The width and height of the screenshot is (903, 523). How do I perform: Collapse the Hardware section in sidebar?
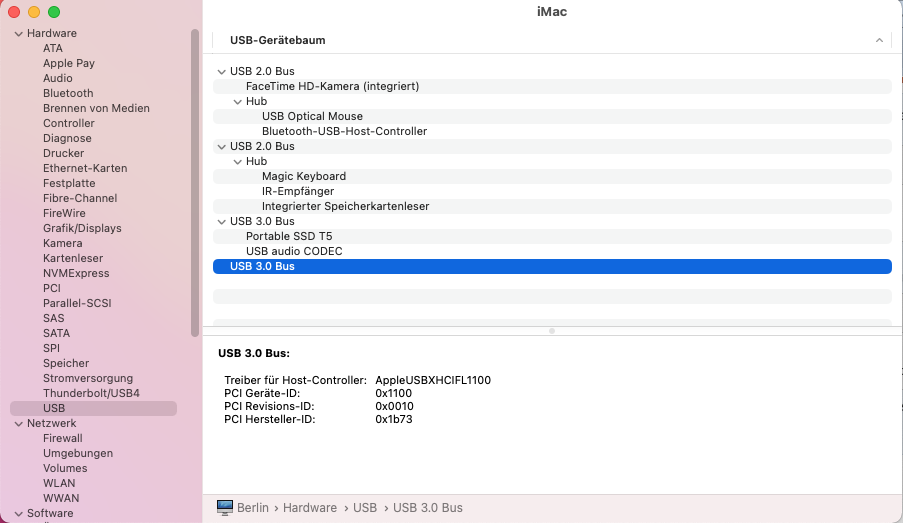(x=18, y=33)
